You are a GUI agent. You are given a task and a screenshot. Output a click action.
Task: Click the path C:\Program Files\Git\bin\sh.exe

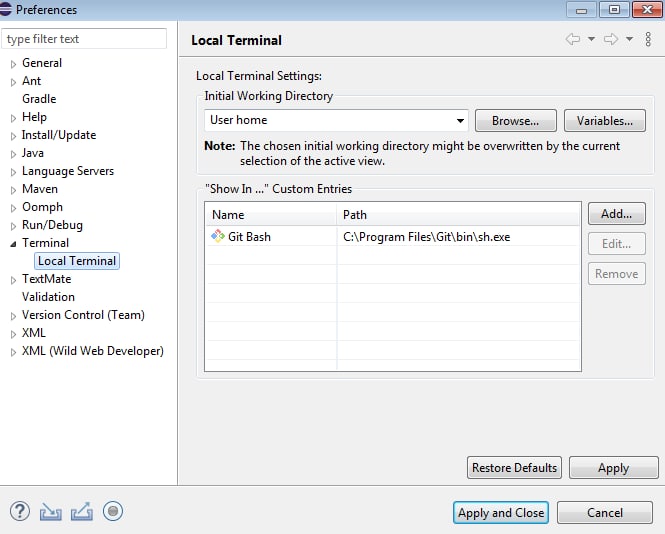pos(427,237)
